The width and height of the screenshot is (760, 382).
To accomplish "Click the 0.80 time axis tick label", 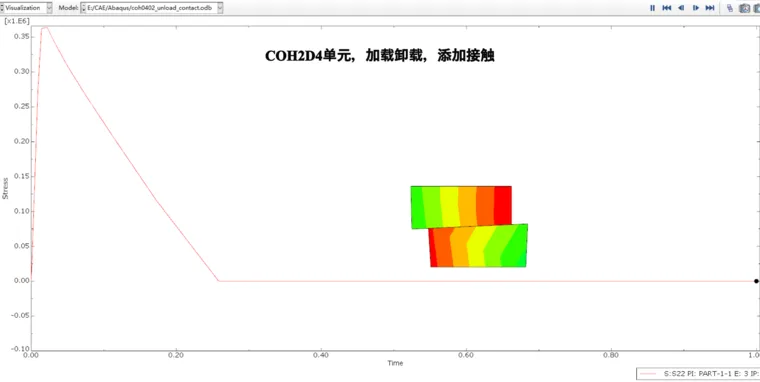I will [x=611, y=355].
